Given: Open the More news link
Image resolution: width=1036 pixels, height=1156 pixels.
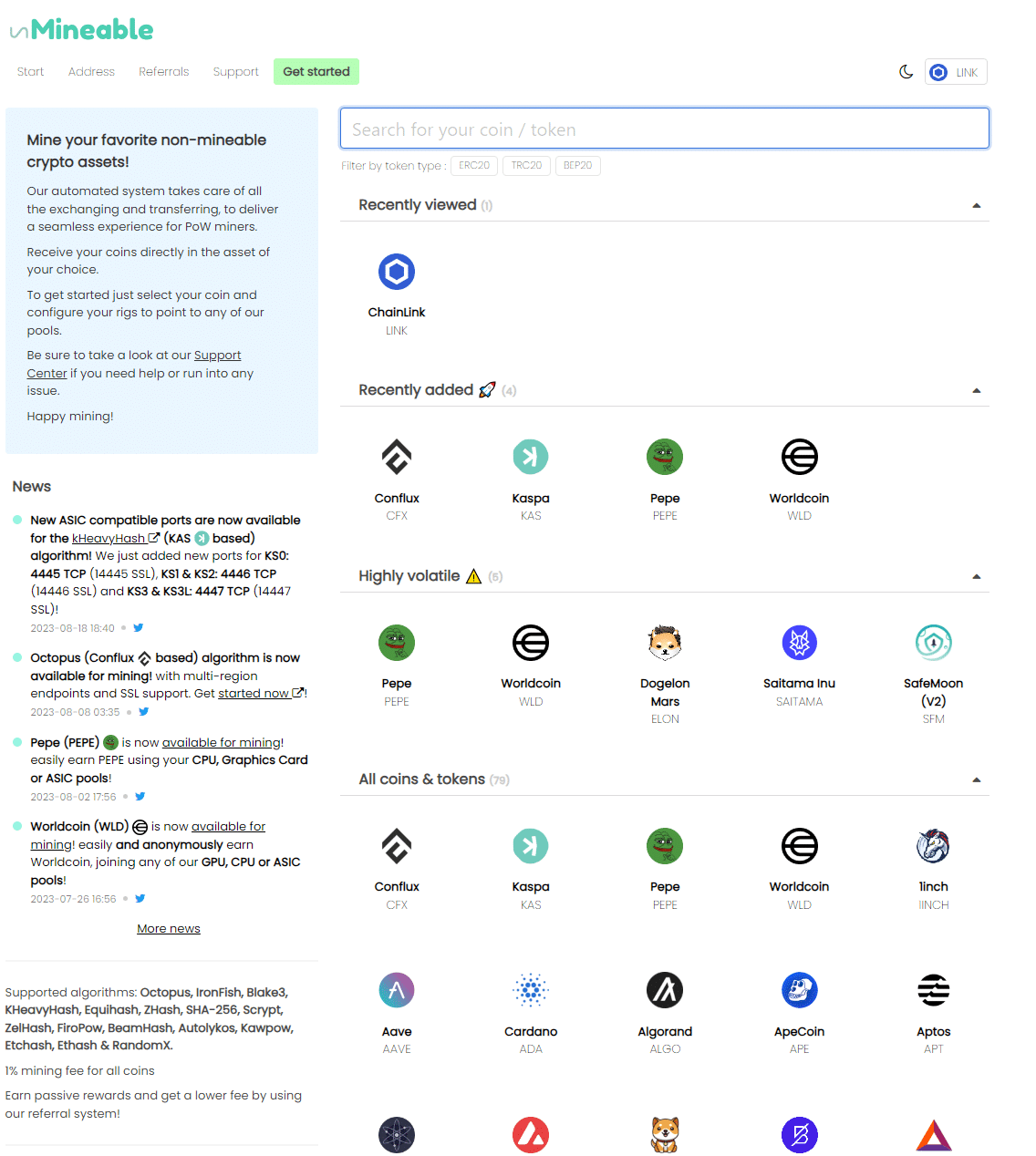Looking at the screenshot, I should (169, 929).
